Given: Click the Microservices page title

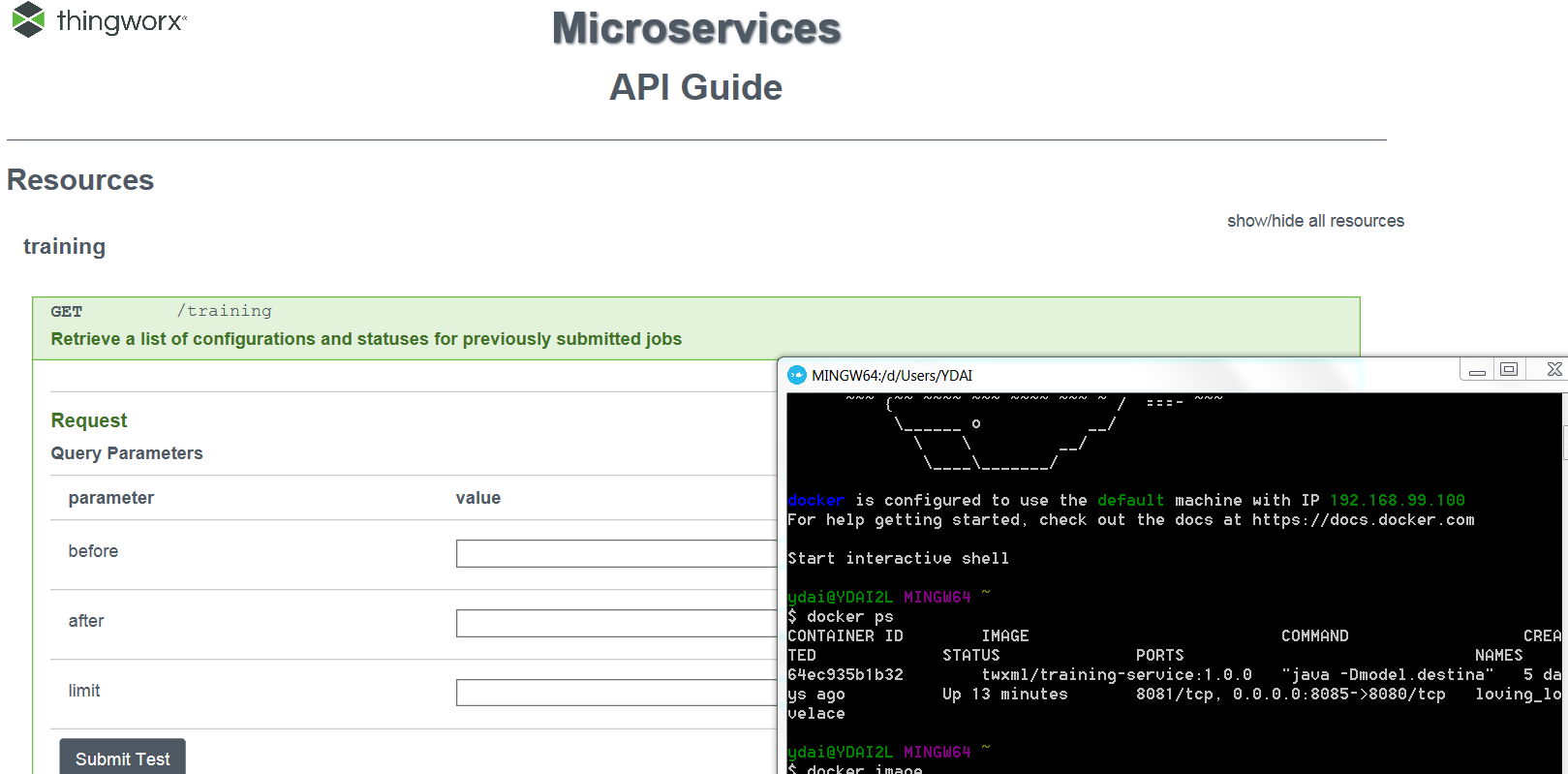Looking at the screenshot, I should [696, 28].
